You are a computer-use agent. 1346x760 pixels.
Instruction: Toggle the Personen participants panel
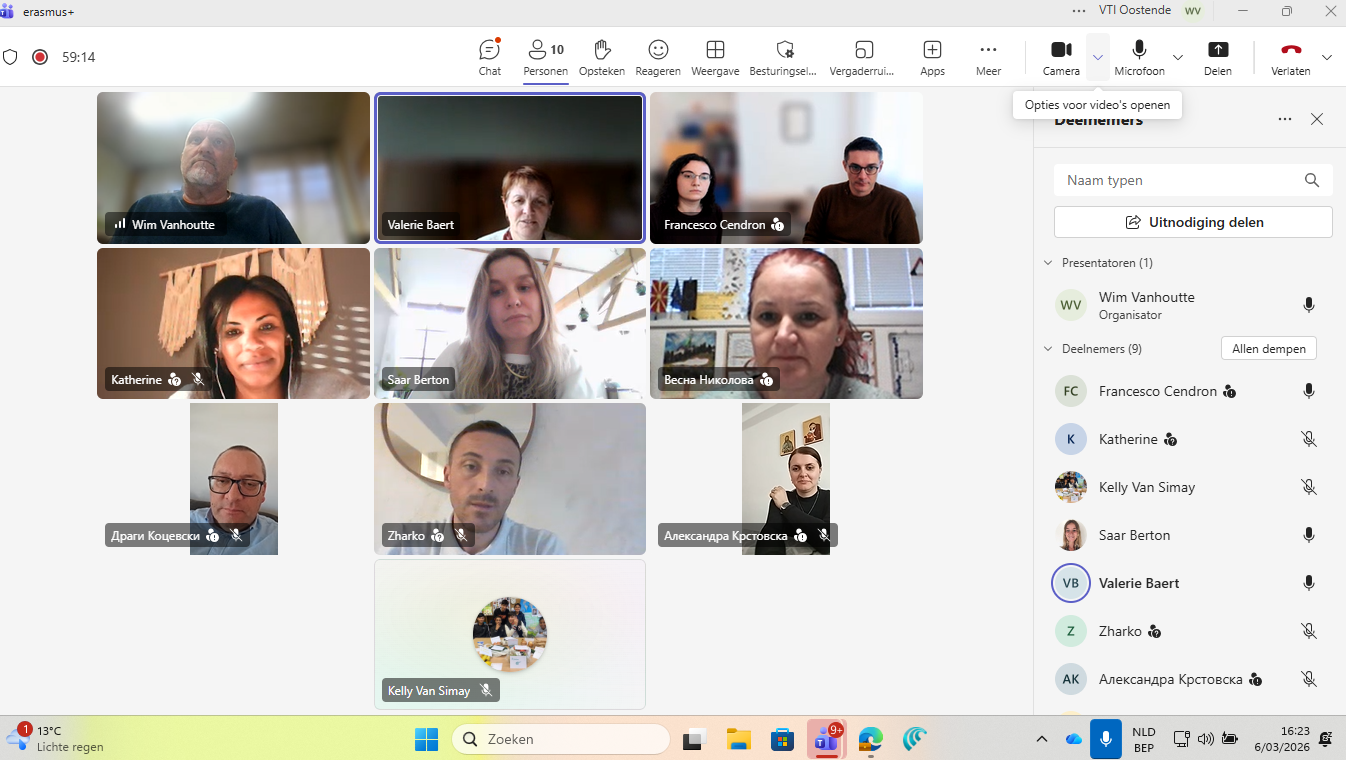pyautogui.click(x=545, y=57)
